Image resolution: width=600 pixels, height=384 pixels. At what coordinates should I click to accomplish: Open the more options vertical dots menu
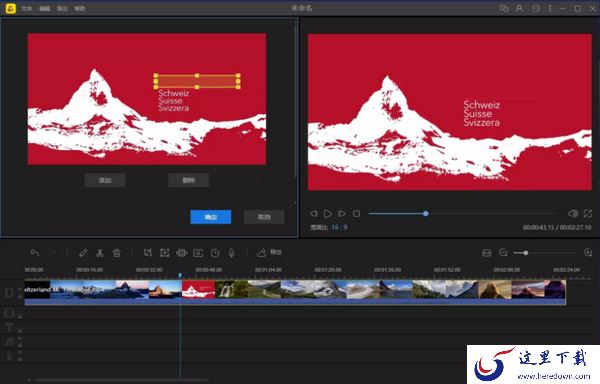(x=550, y=8)
